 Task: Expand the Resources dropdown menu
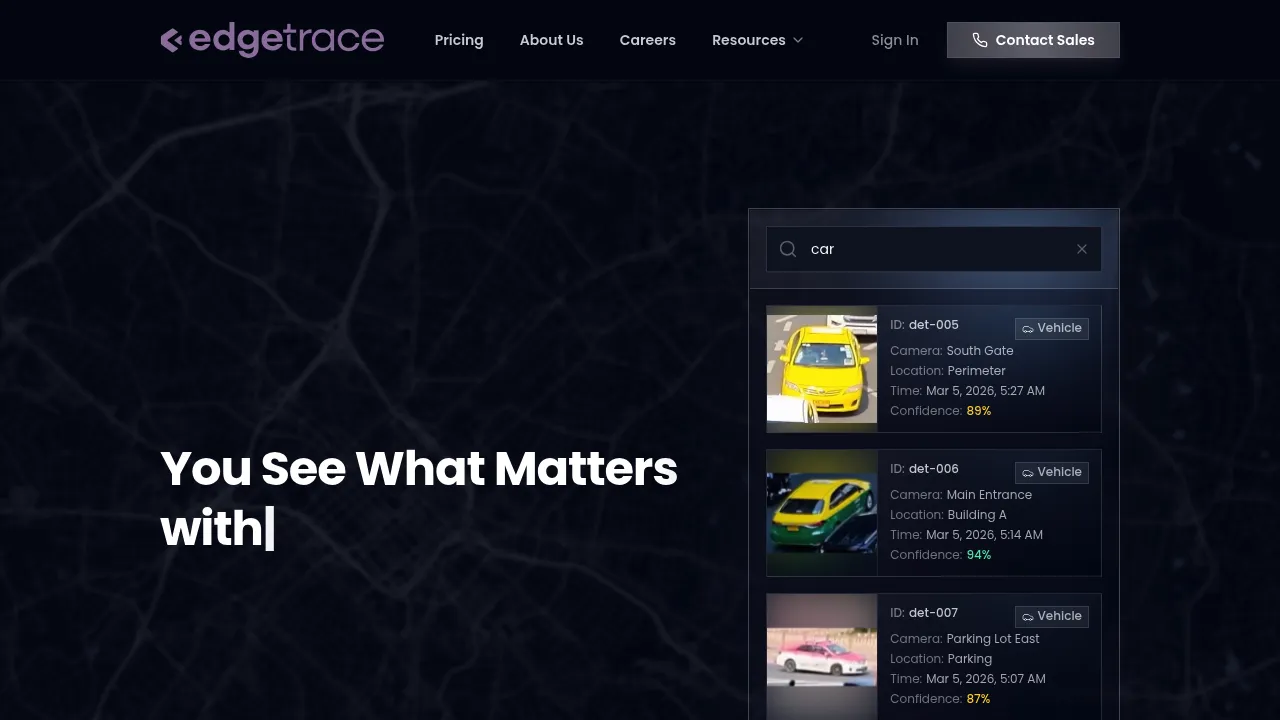(757, 40)
